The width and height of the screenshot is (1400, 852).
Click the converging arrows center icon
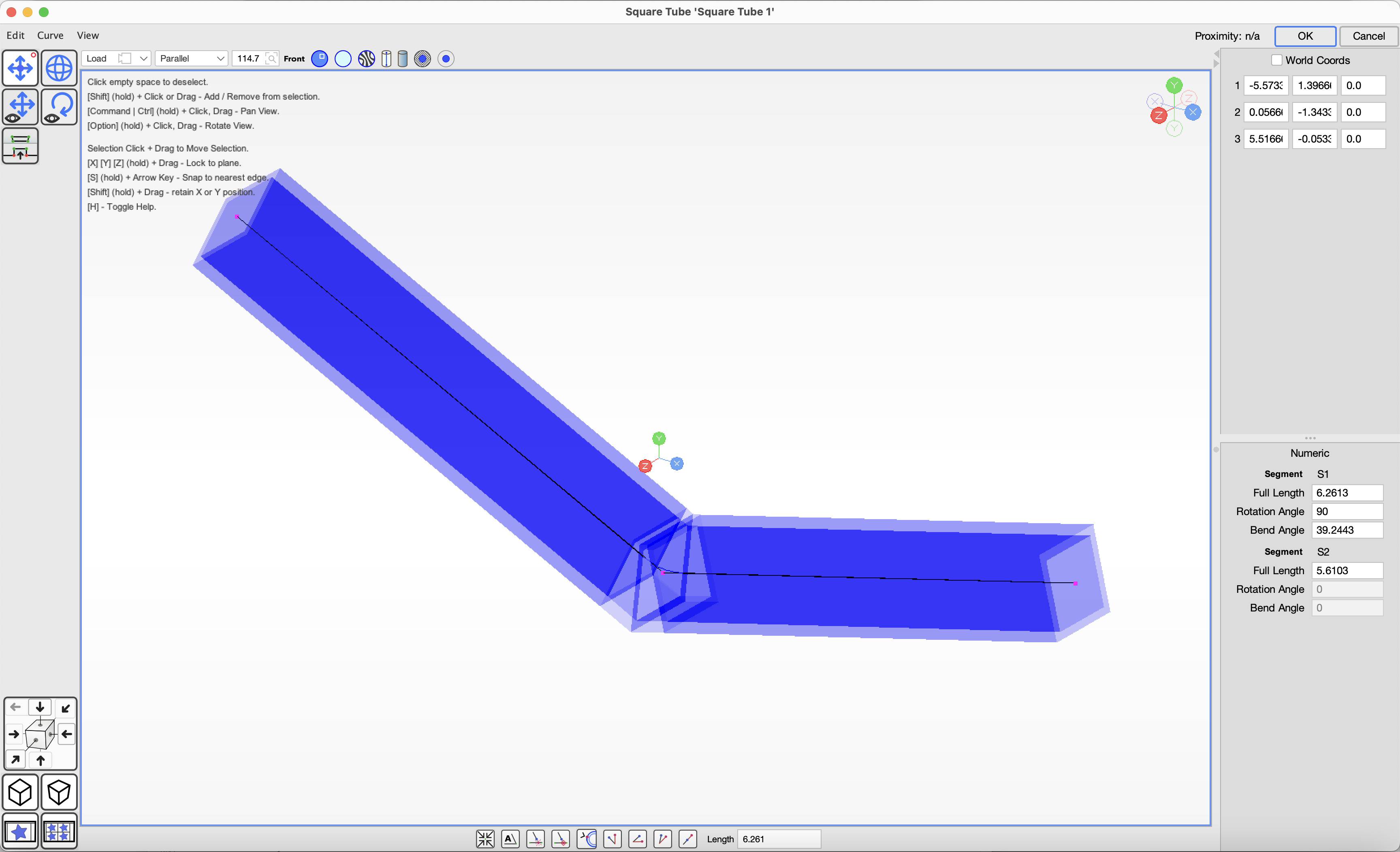[484, 839]
